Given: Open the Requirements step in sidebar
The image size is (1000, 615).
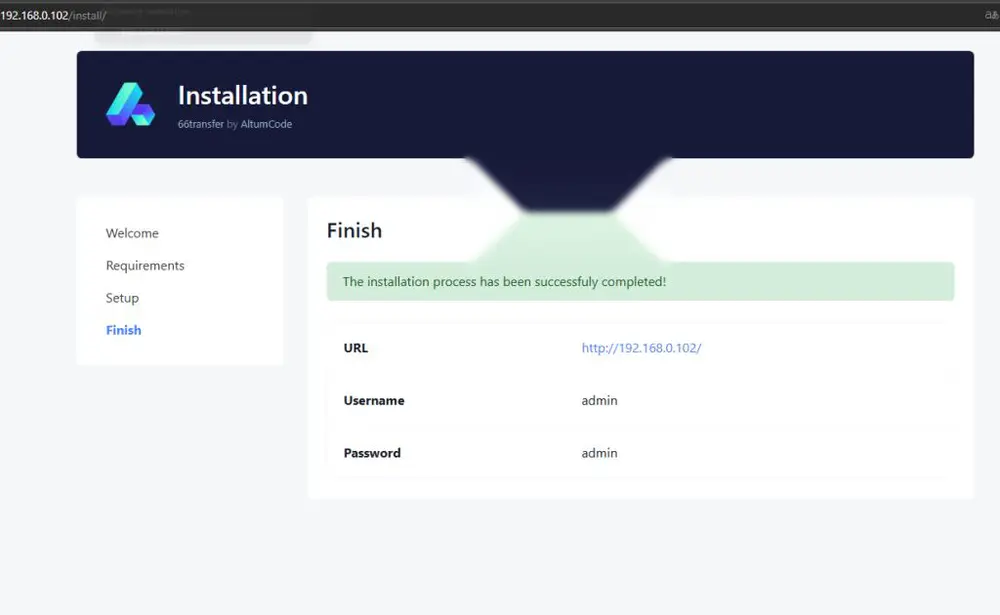Looking at the screenshot, I should point(145,265).
